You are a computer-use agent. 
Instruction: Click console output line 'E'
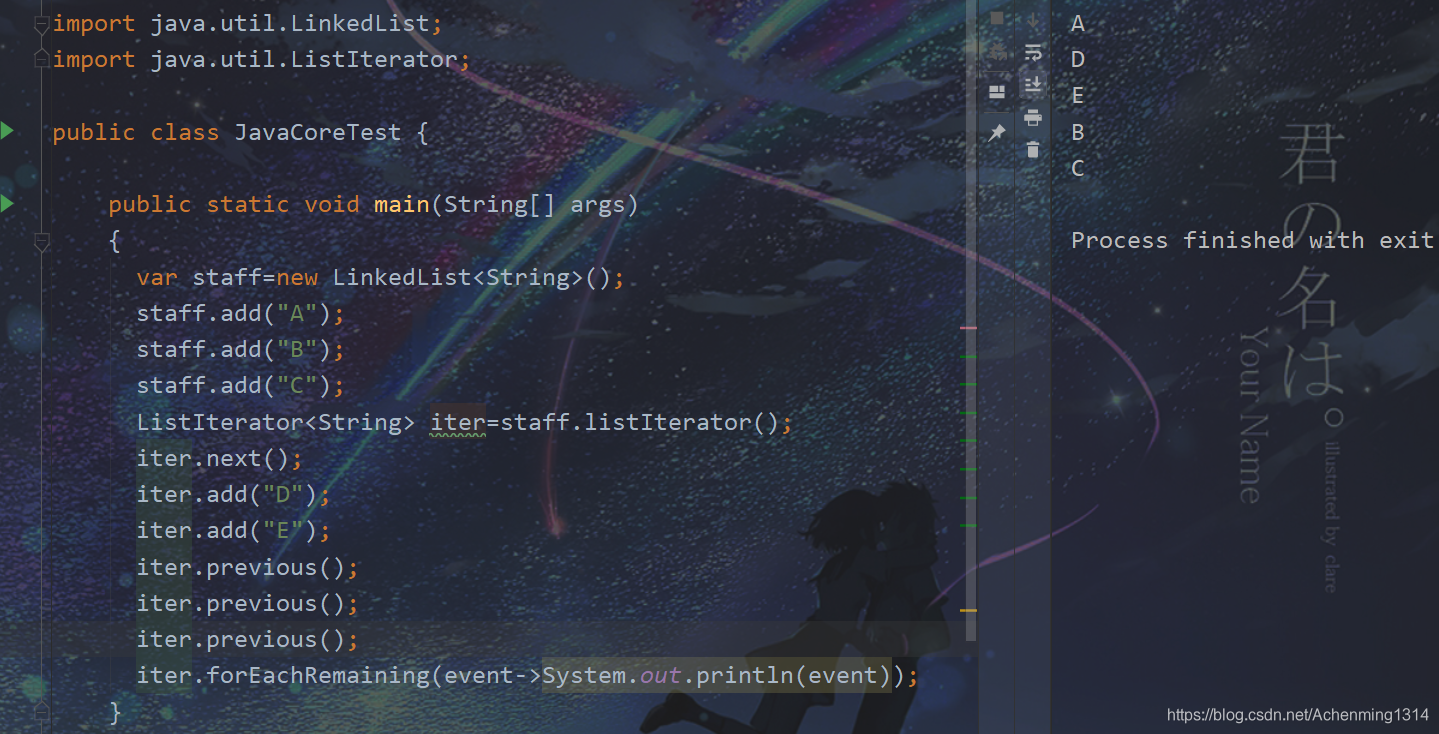coord(1078,95)
